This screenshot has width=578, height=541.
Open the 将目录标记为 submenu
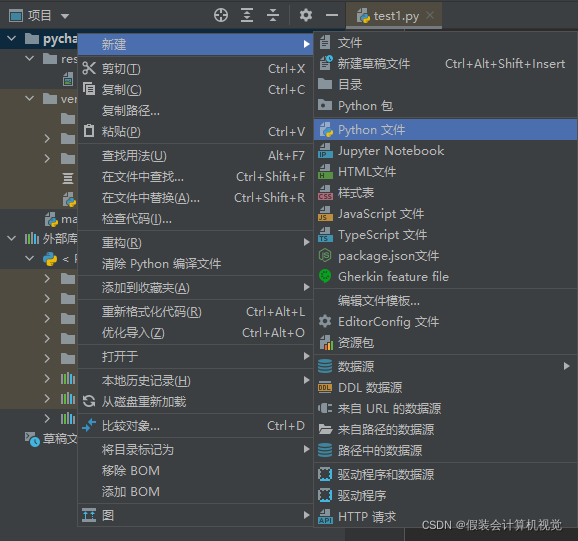click(195, 450)
